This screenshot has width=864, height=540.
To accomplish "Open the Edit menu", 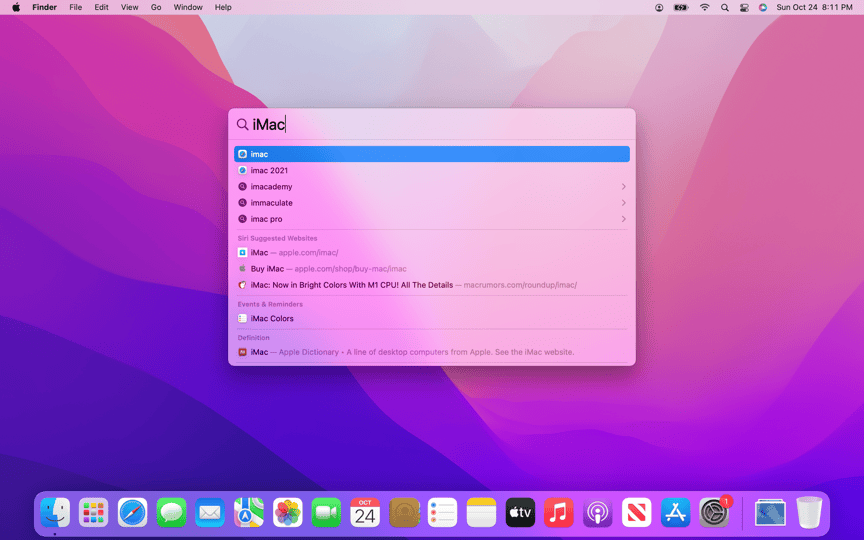I will pos(101,7).
